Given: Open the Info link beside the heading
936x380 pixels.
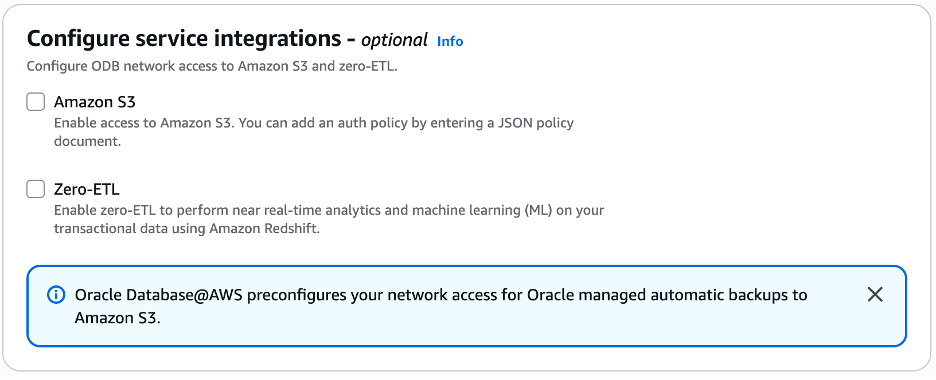Looking at the screenshot, I should click(450, 41).
